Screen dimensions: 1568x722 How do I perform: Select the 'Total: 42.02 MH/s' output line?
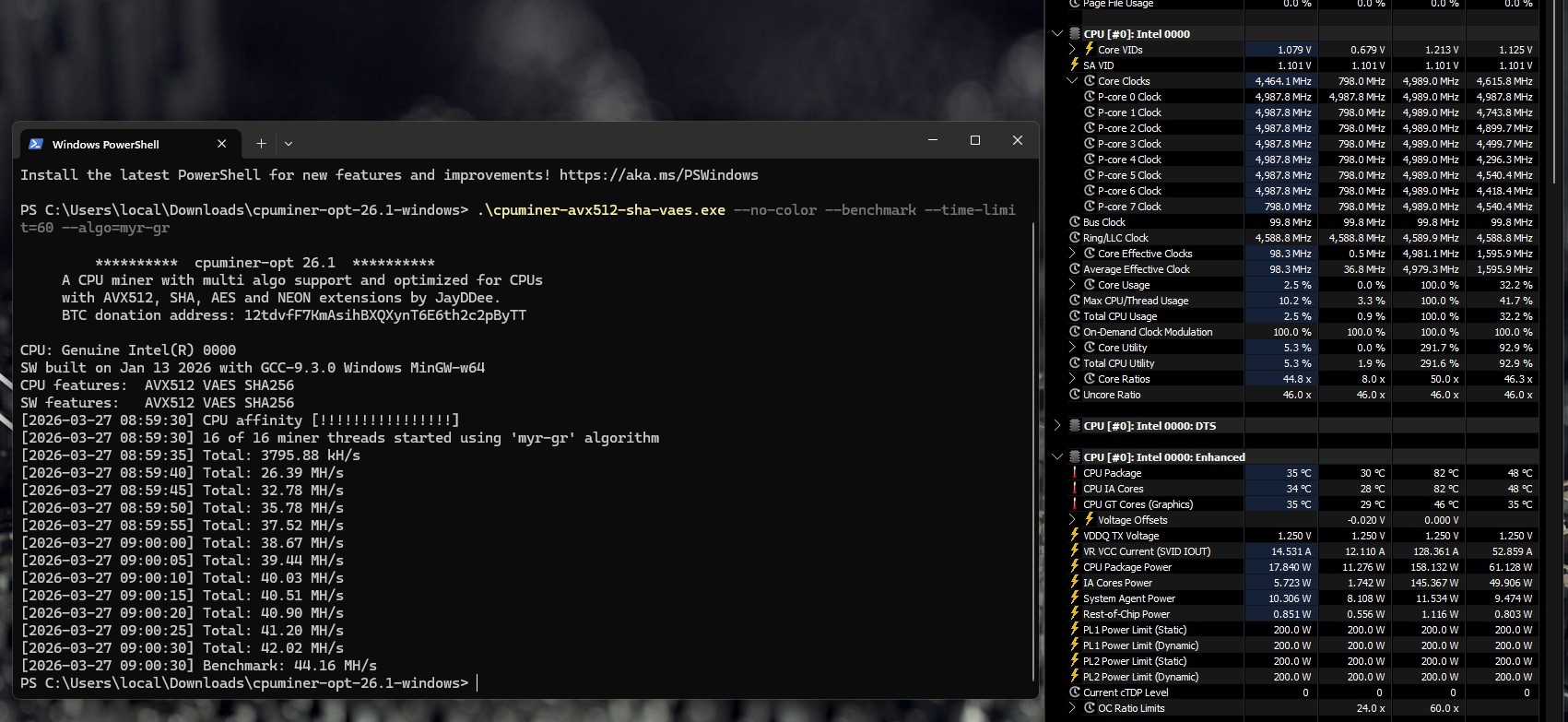pos(183,648)
